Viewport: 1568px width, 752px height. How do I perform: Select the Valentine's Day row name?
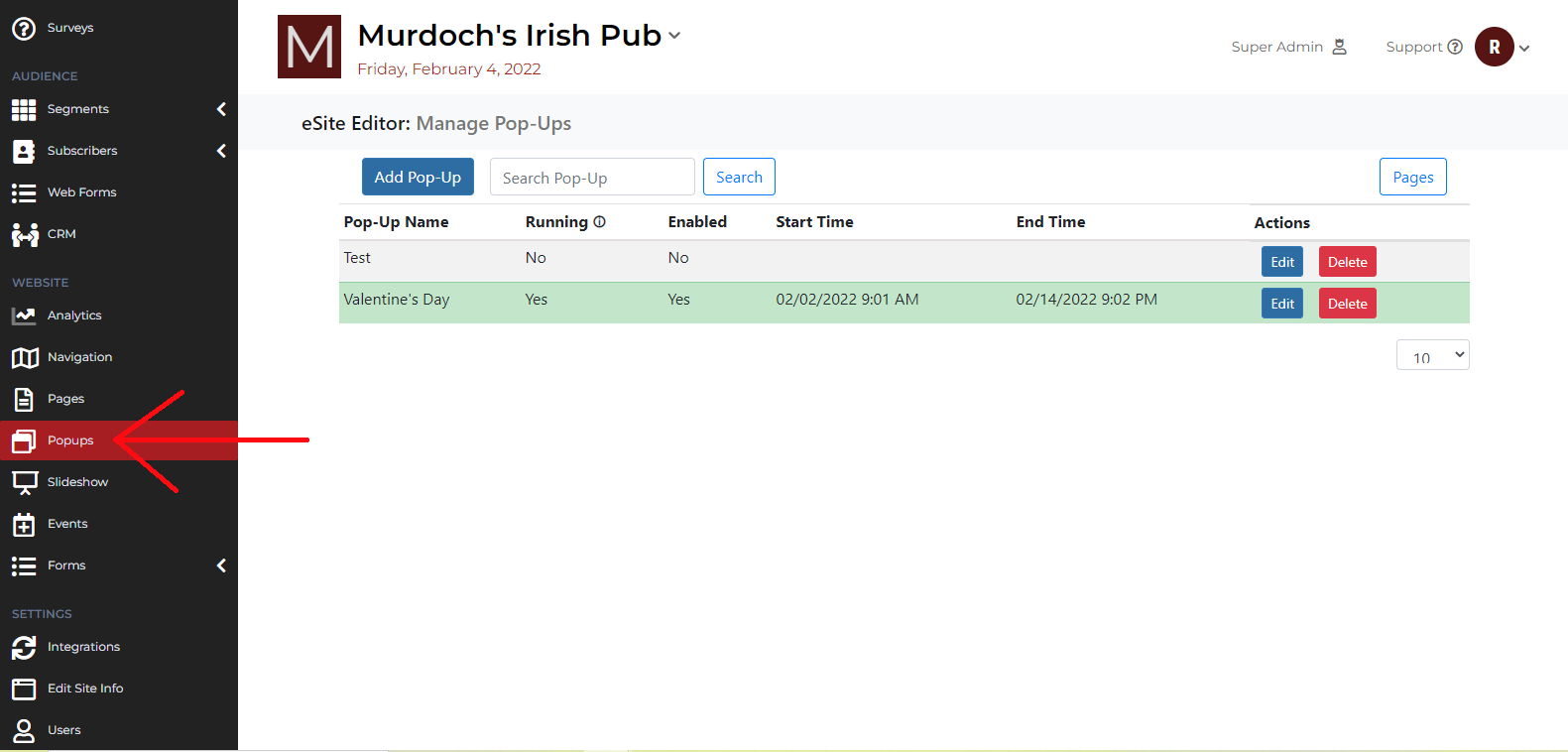click(x=396, y=300)
